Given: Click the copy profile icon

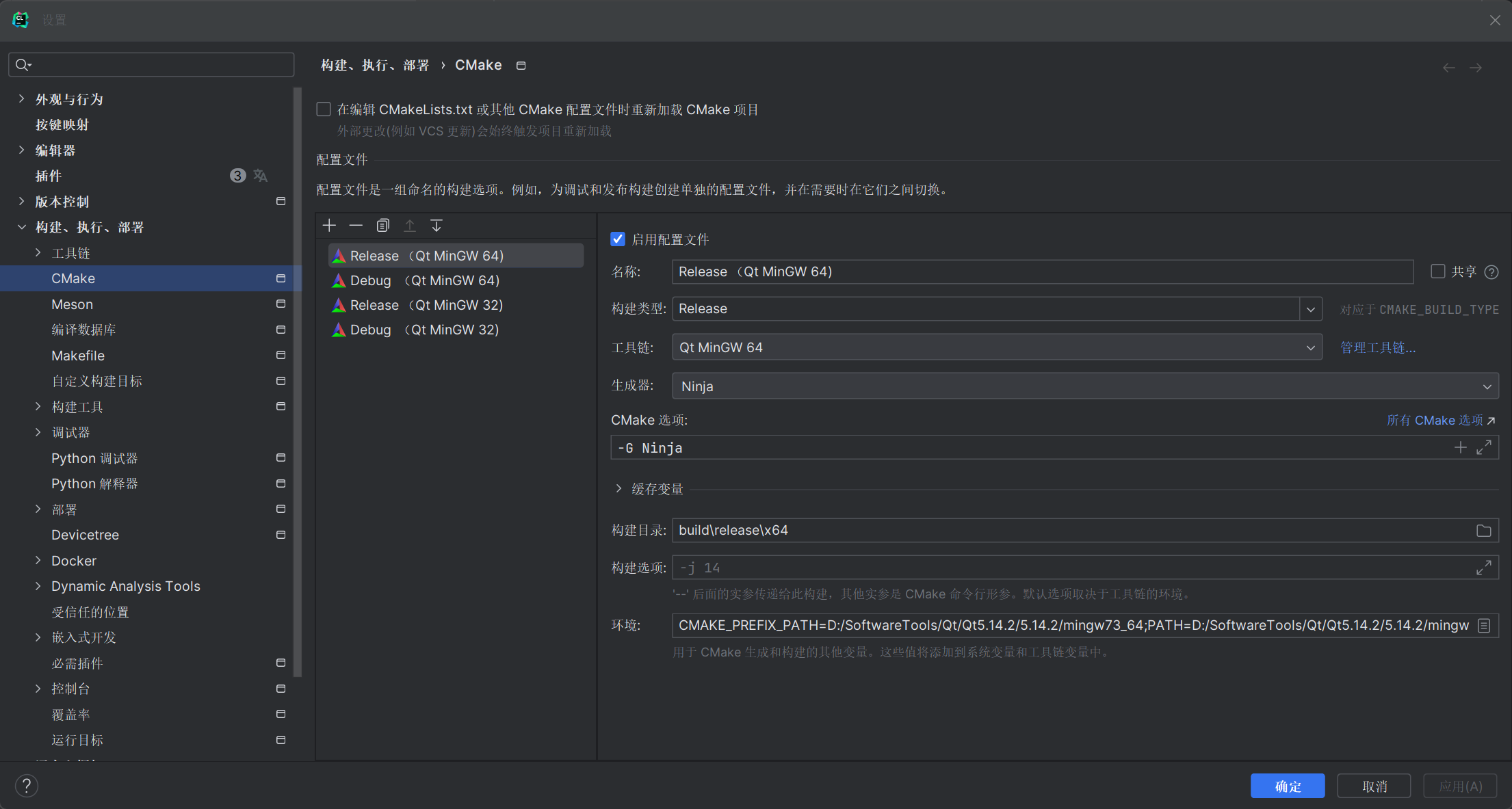Looking at the screenshot, I should pos(383,226).
